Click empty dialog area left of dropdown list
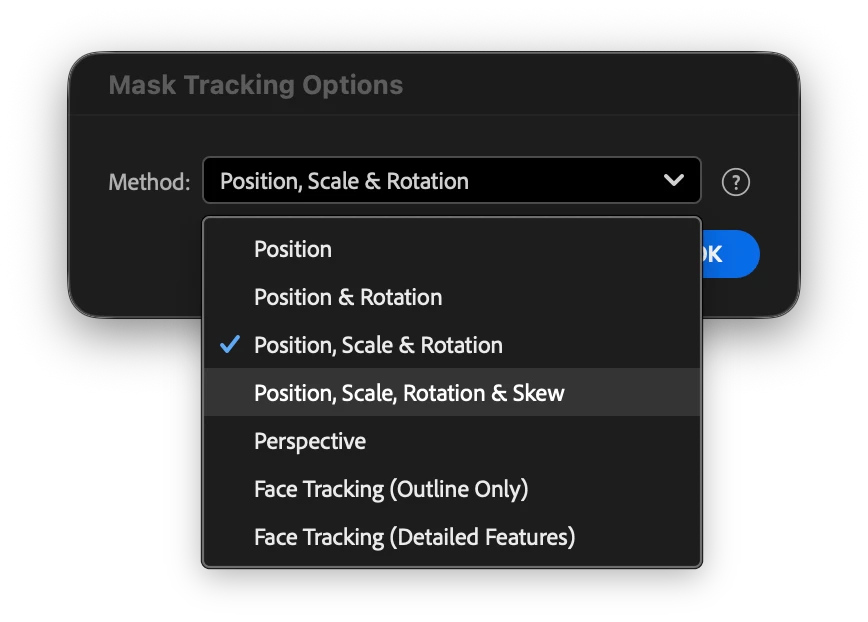 click(x=135, y=260)
